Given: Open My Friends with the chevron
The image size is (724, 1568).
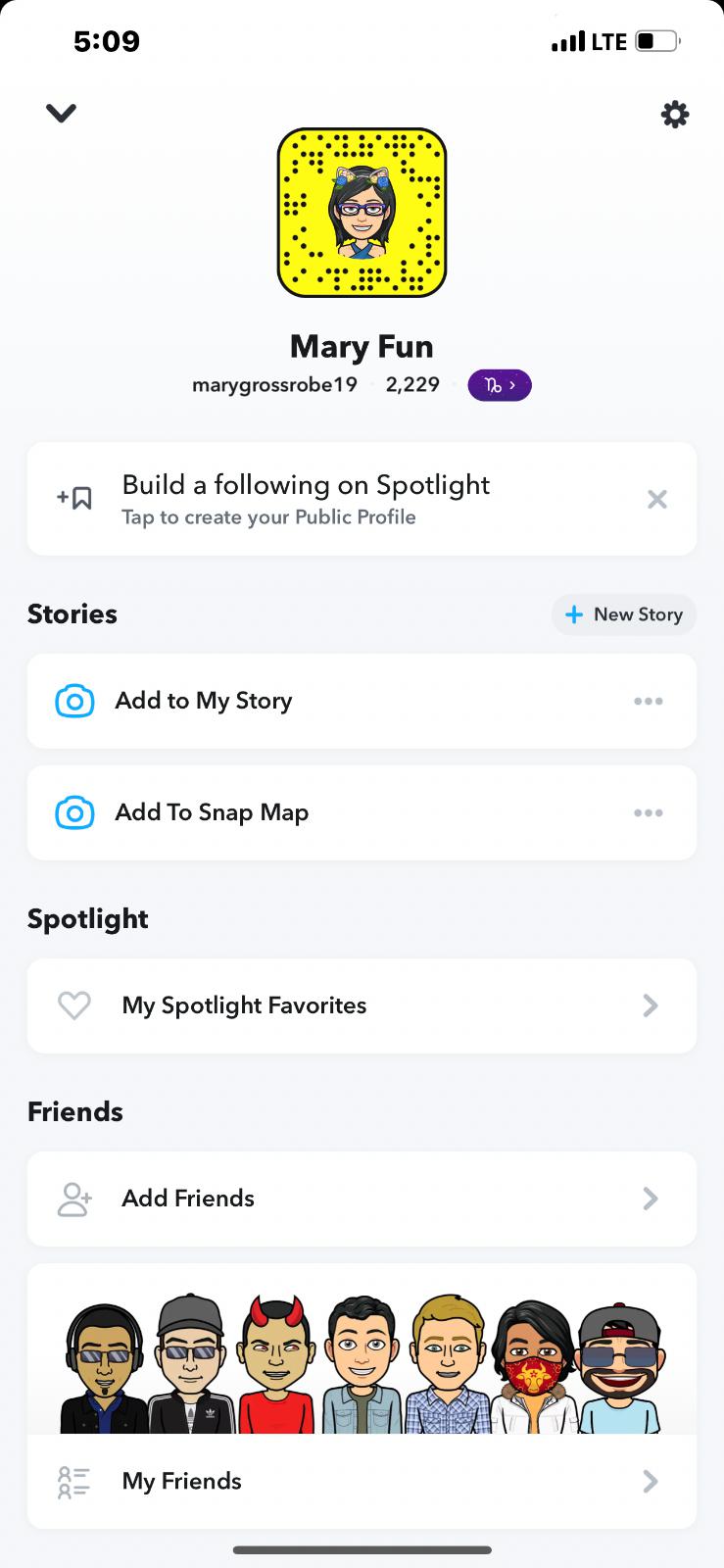Looking at the screenshot, I should 651,1481.
